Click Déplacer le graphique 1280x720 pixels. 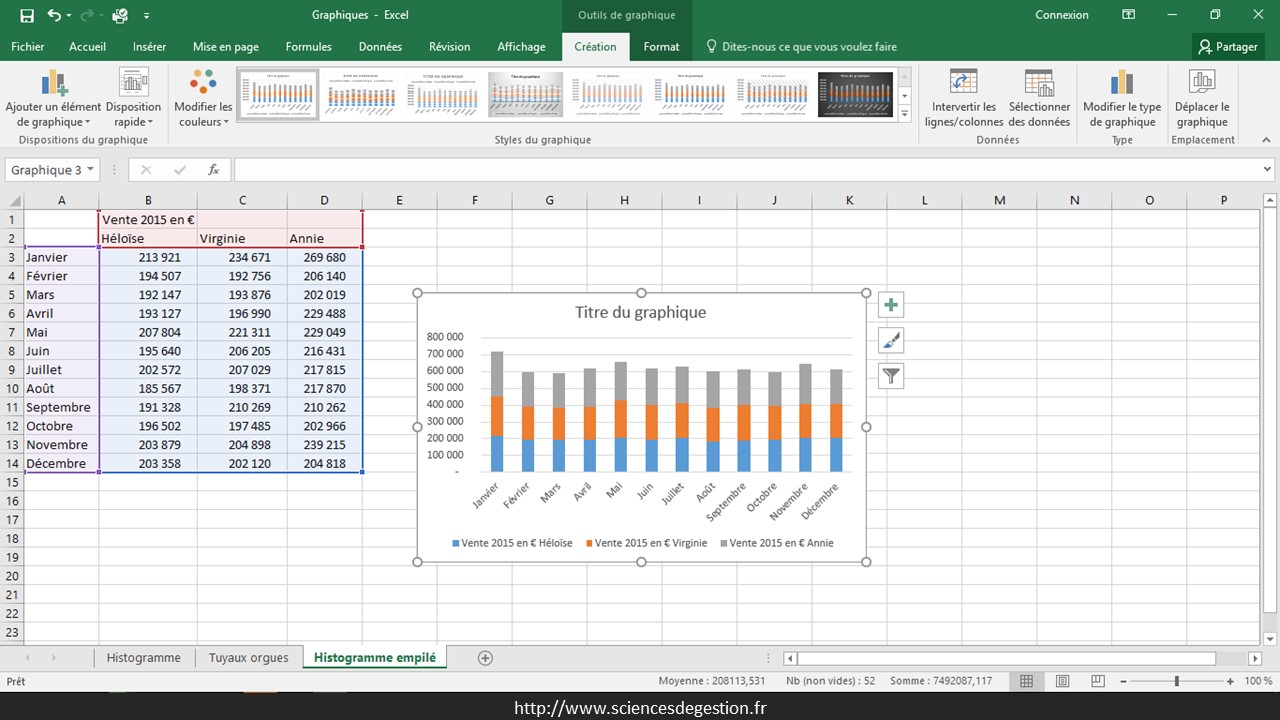point(1202,99)
